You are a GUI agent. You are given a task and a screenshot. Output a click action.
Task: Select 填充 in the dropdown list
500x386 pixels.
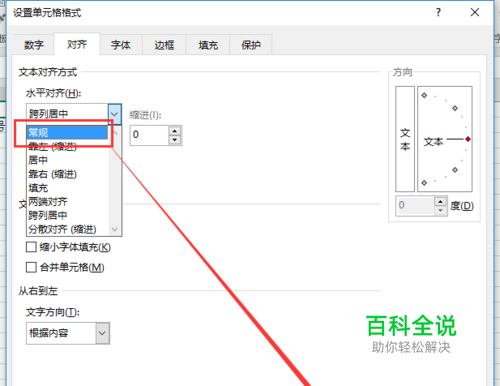pos(68,188)
